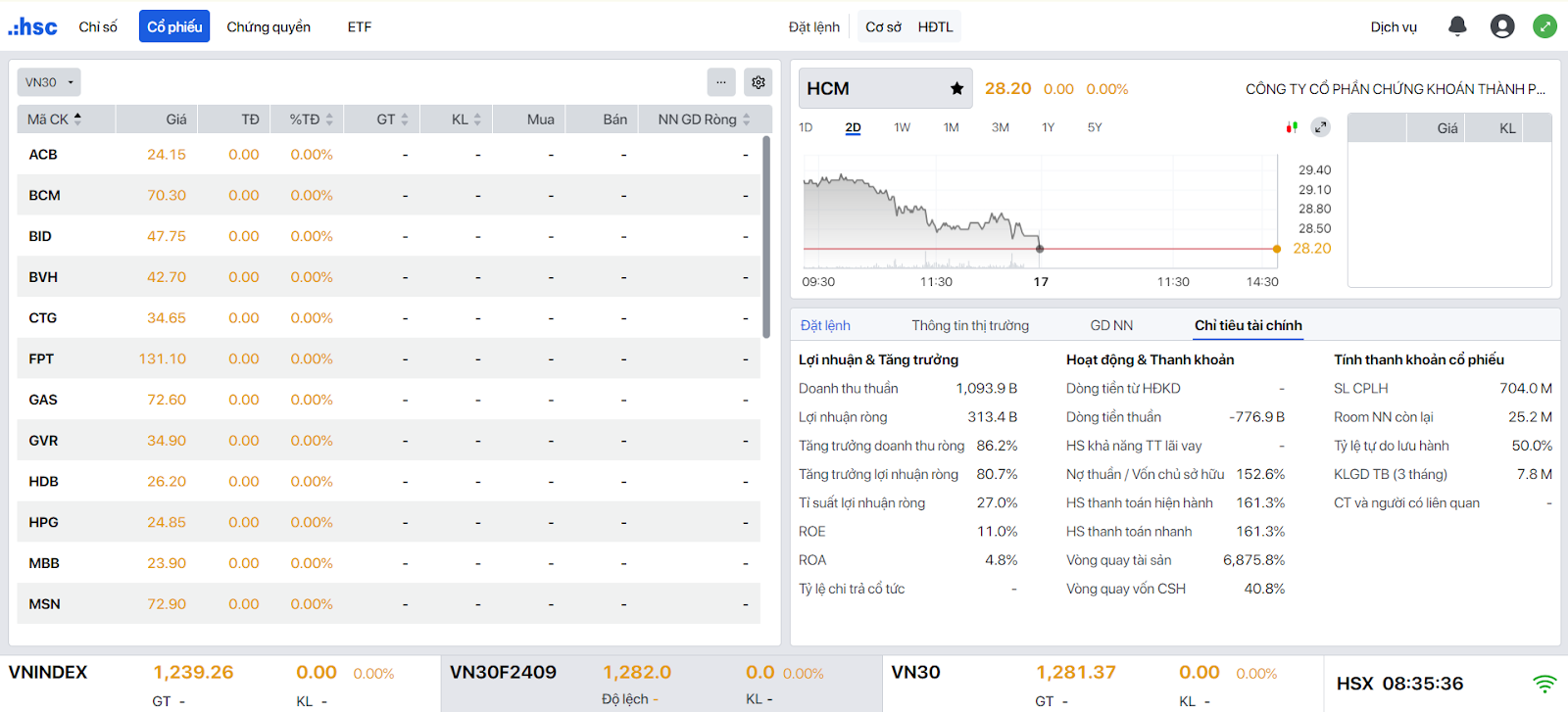Select the ACB stock row

388,155
